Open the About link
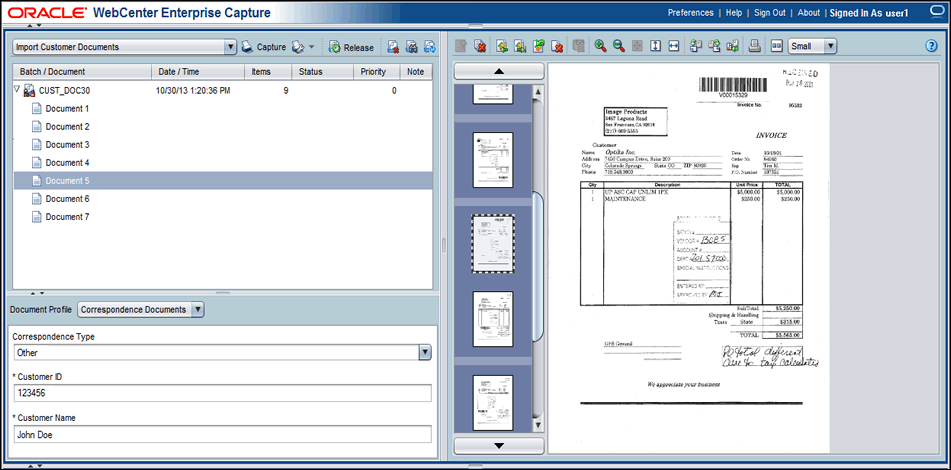 (808, 13)
